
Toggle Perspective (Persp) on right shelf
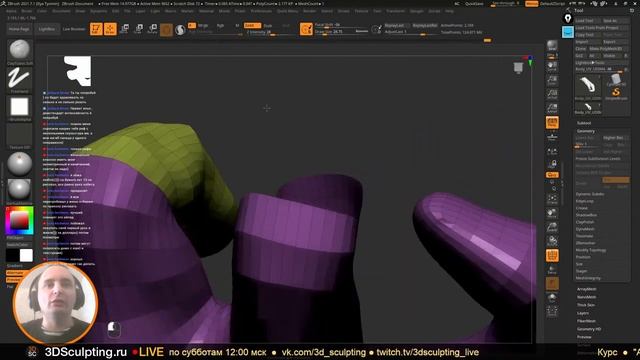(552, 122)
